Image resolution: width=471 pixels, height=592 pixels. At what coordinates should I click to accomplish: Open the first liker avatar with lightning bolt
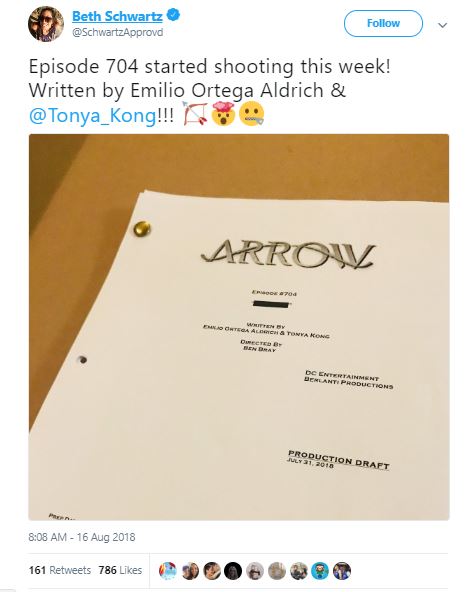point(168,571)
